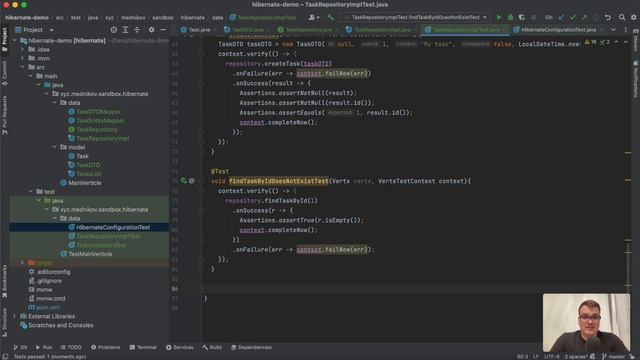
Task: Select TestMainVerticle in project tree
Action: point(90,254)
